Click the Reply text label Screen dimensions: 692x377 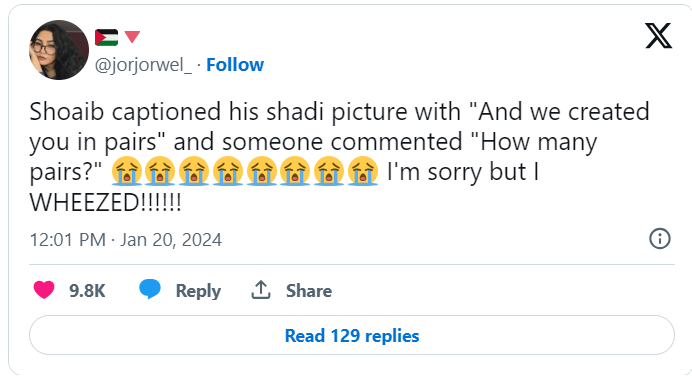coord(198,291)
